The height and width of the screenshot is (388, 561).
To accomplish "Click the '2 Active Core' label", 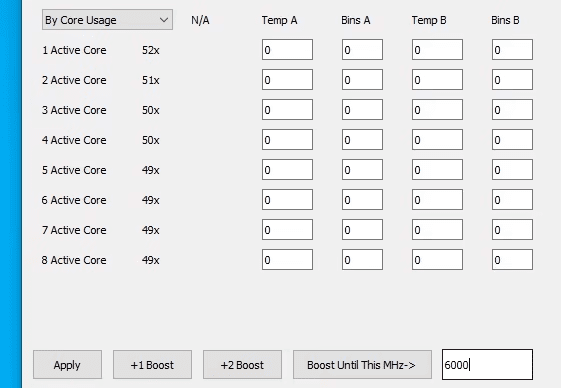I will click(x=74, y=80).
